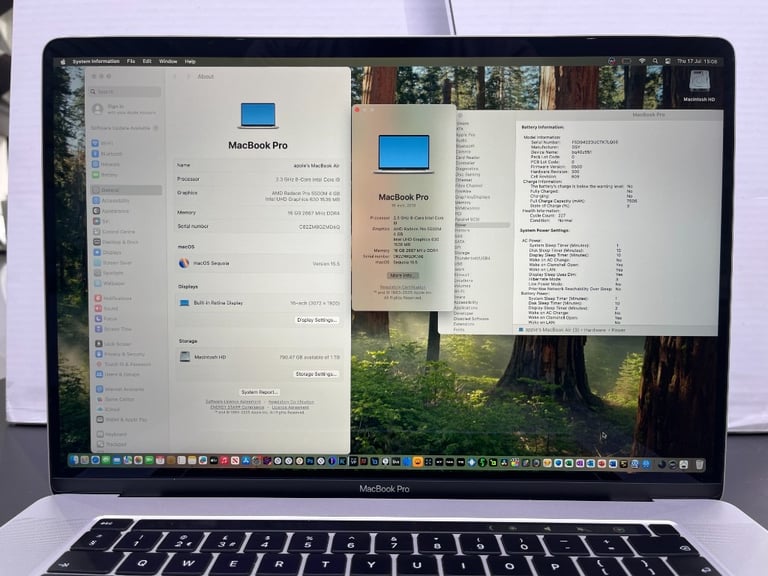Screen dimensions: 768x576
Task: Open Software Update Available notice
Action: (124, 128)
